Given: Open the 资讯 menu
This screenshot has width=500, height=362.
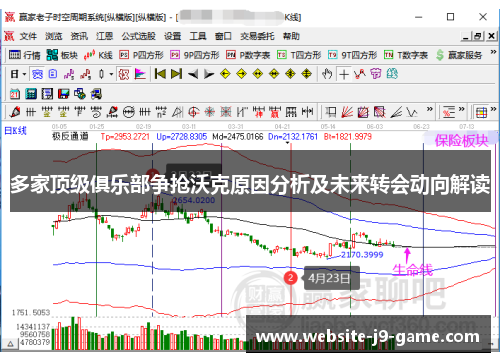Looking at the screenshot, I should (79, 36).
